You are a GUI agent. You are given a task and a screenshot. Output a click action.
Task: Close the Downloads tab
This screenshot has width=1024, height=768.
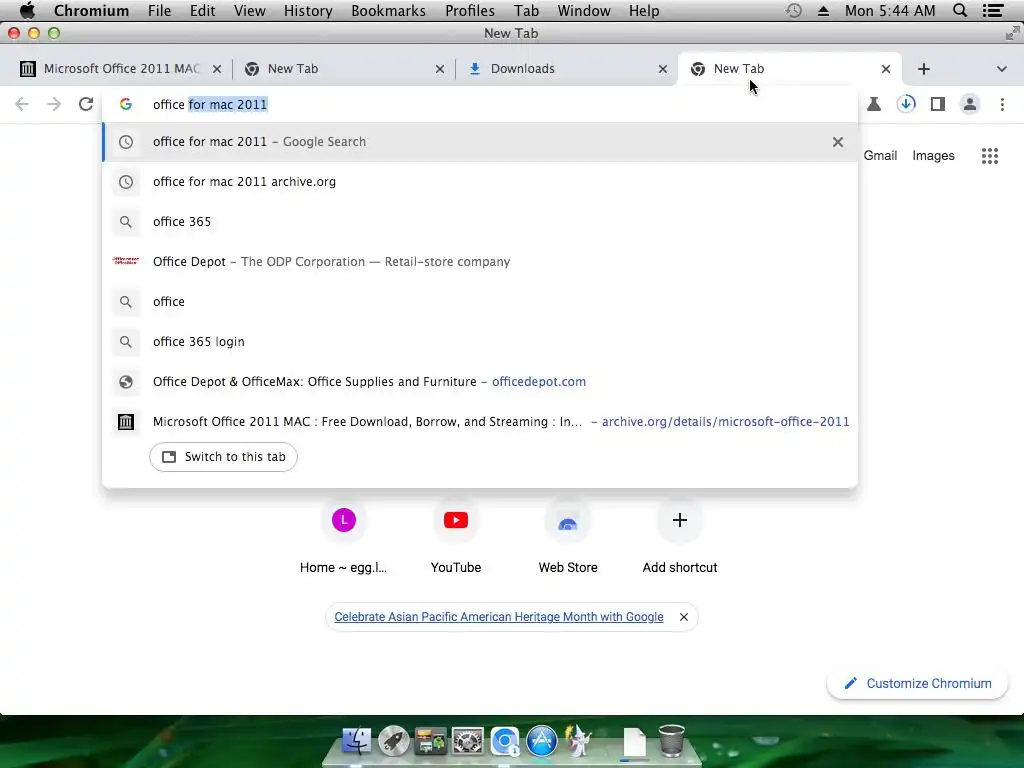coord(663,69)
